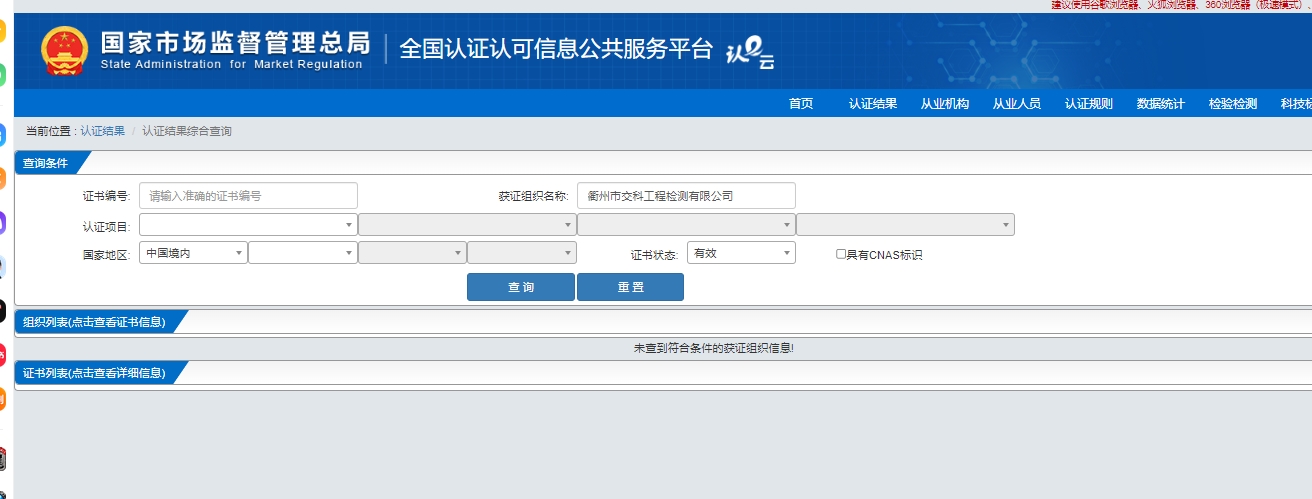This screenshot has height=499, width=1312.
Task: Click 认证结果综合查询 breadcrumb text
Action: [187, 131]
